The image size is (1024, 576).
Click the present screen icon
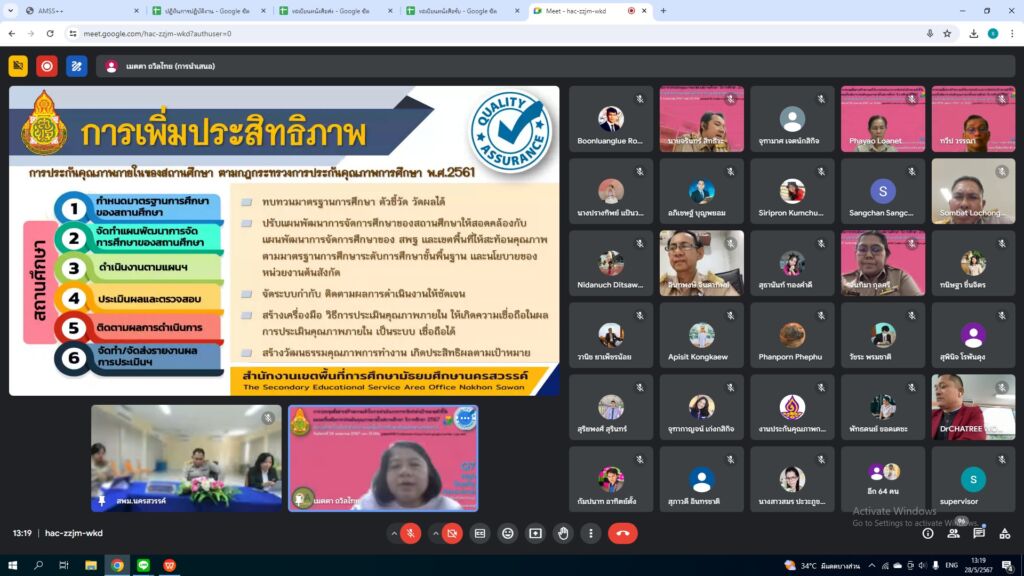535,533
